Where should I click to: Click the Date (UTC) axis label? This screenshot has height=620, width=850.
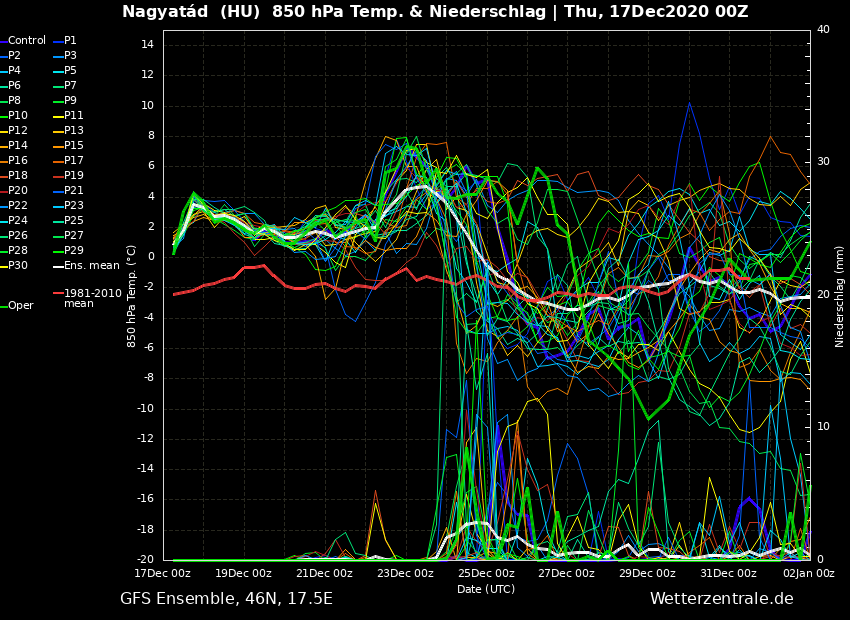tap(486, 590)
